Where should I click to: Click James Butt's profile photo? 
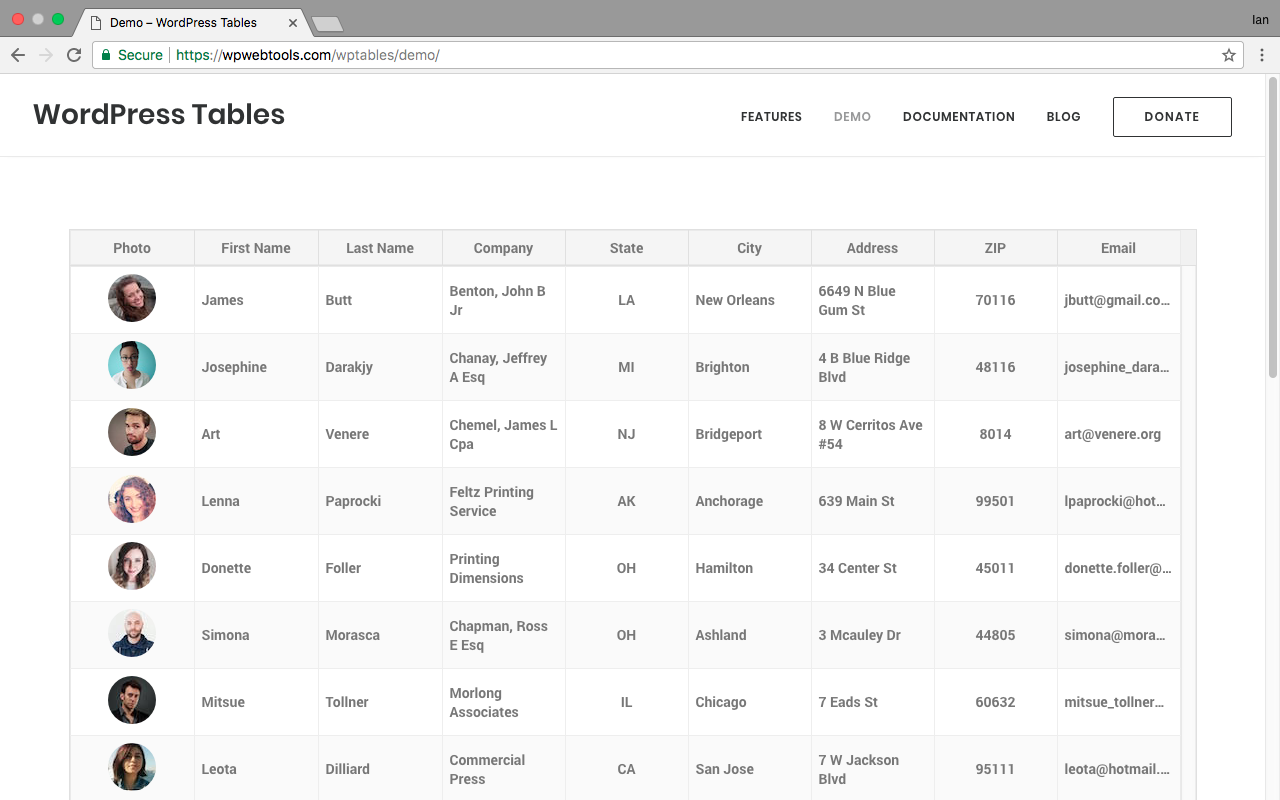pos(132,298)
